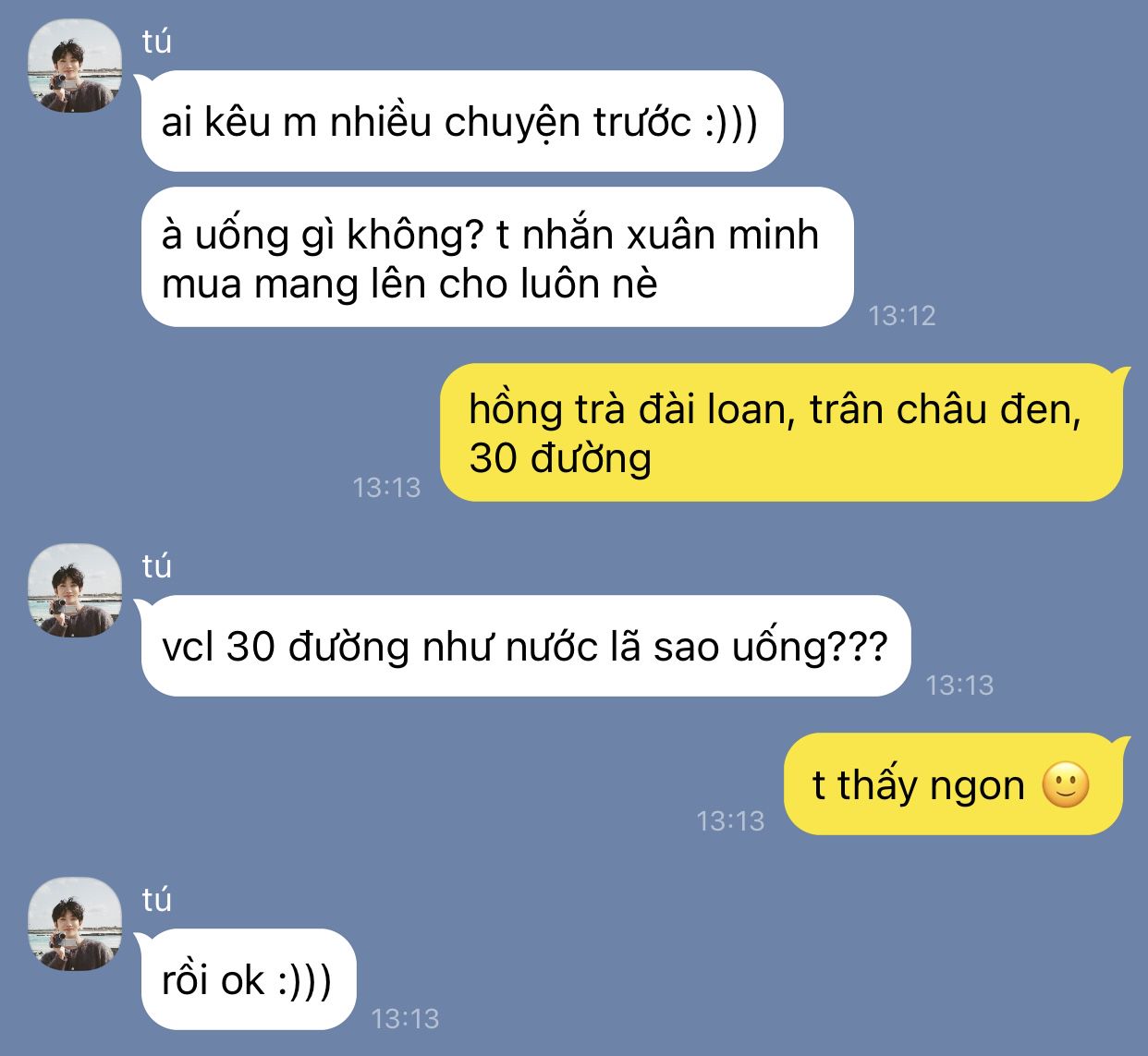Tap 13:13 timestamp beside 'vcl 30 đường' bubble
1148x1056 pixels.
pos(959,685)
